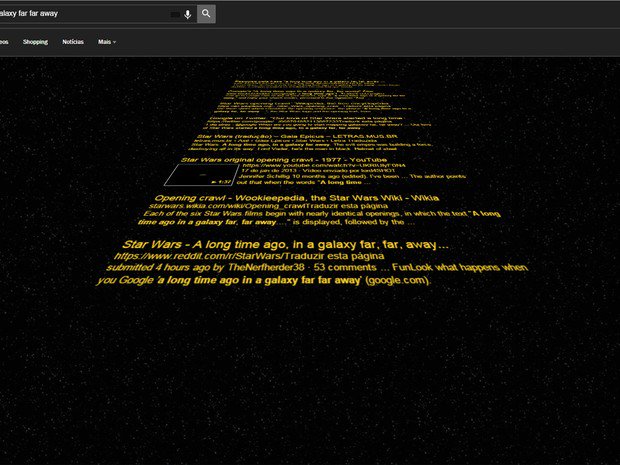Open the YouTube opening crawl video thumbnail

201,175
